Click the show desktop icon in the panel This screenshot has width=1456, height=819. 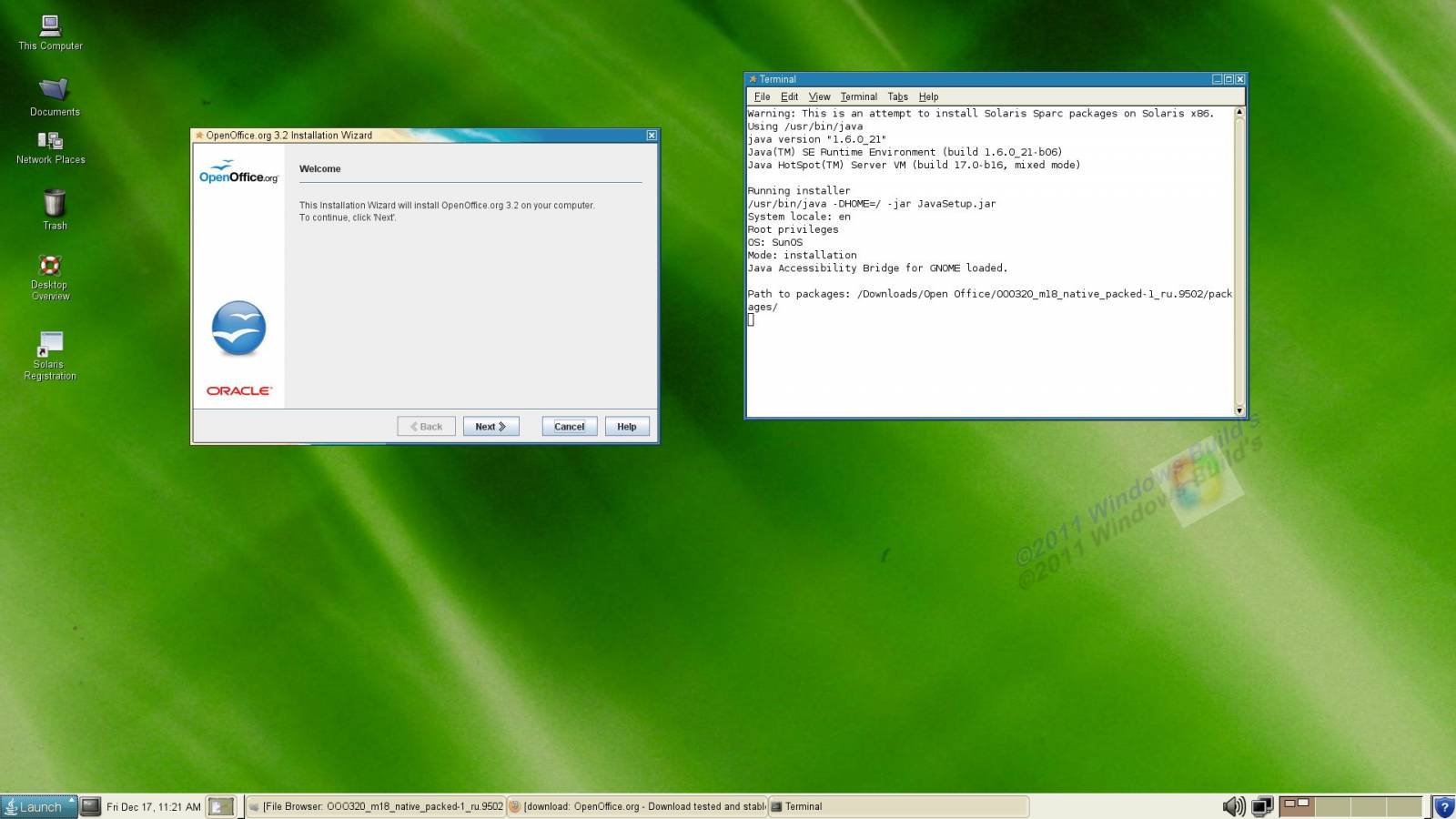tap(221, 806)
